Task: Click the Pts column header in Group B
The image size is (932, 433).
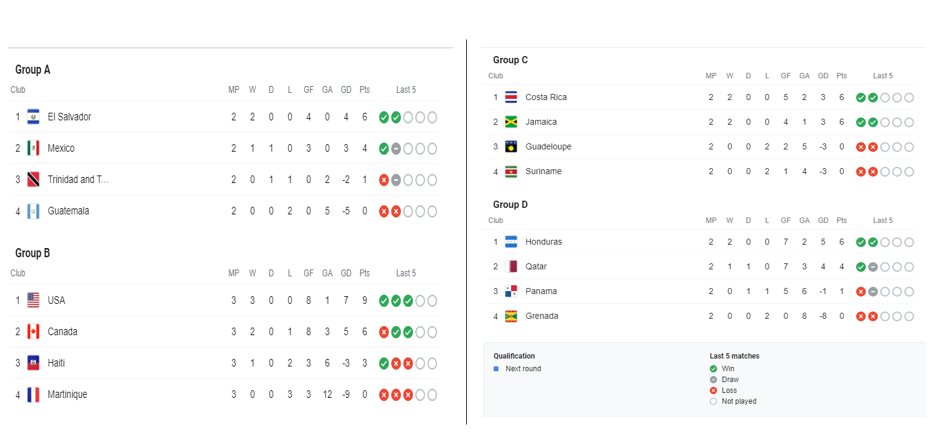Action: (x=364, y=273)
